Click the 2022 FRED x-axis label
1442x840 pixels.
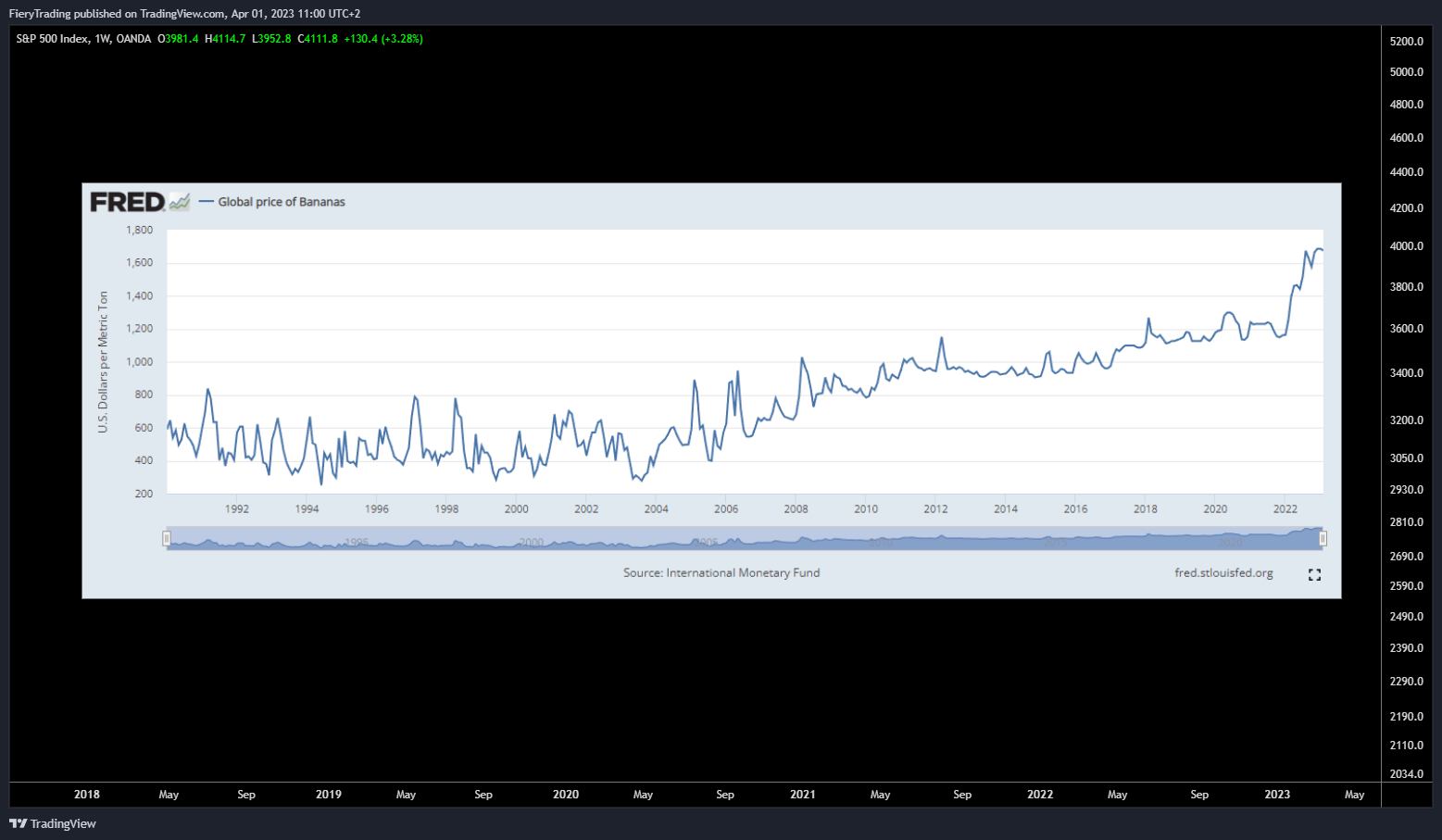click(x=1285, y=509)
